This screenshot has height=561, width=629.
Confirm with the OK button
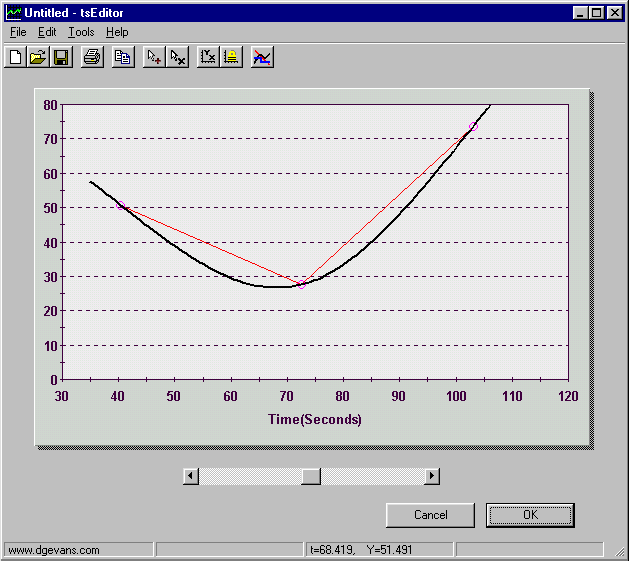point(530,515)
